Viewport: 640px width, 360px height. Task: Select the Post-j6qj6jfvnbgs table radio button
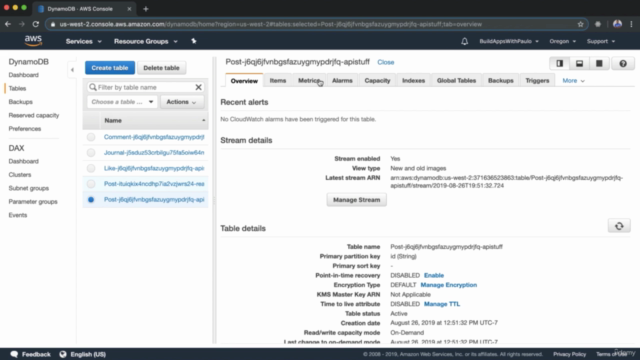coord(91,200)
